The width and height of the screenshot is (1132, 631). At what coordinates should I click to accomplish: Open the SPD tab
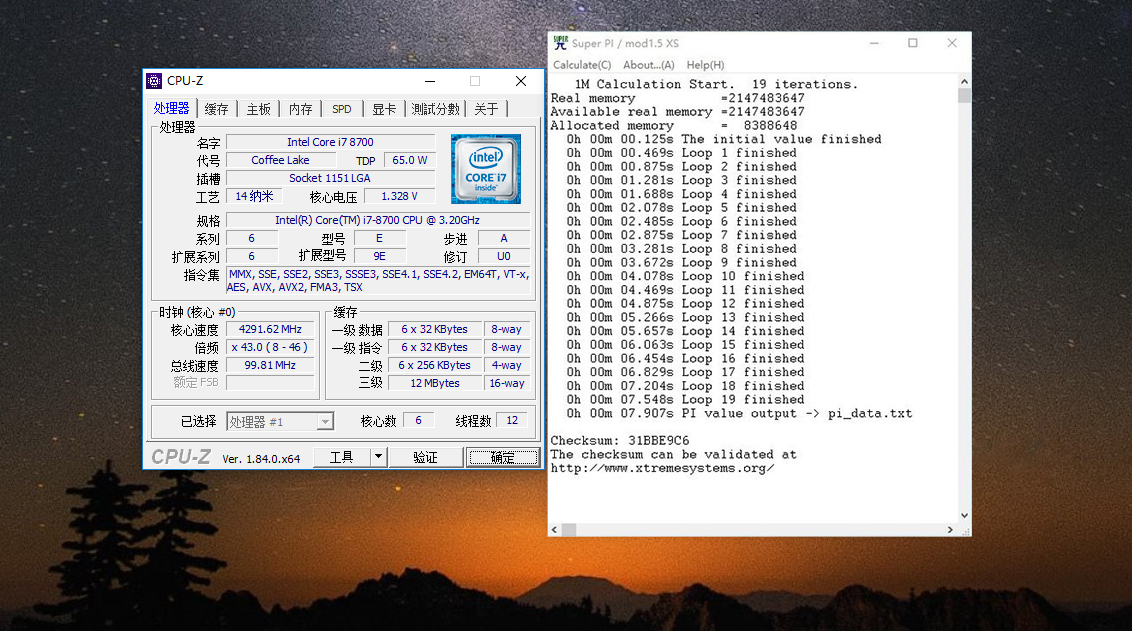341,109
